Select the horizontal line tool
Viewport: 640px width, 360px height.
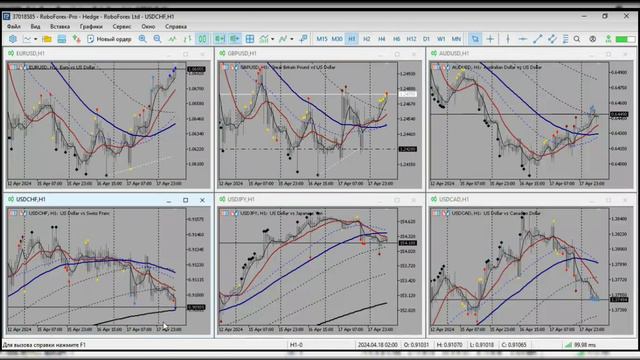(x=522, y=39)
